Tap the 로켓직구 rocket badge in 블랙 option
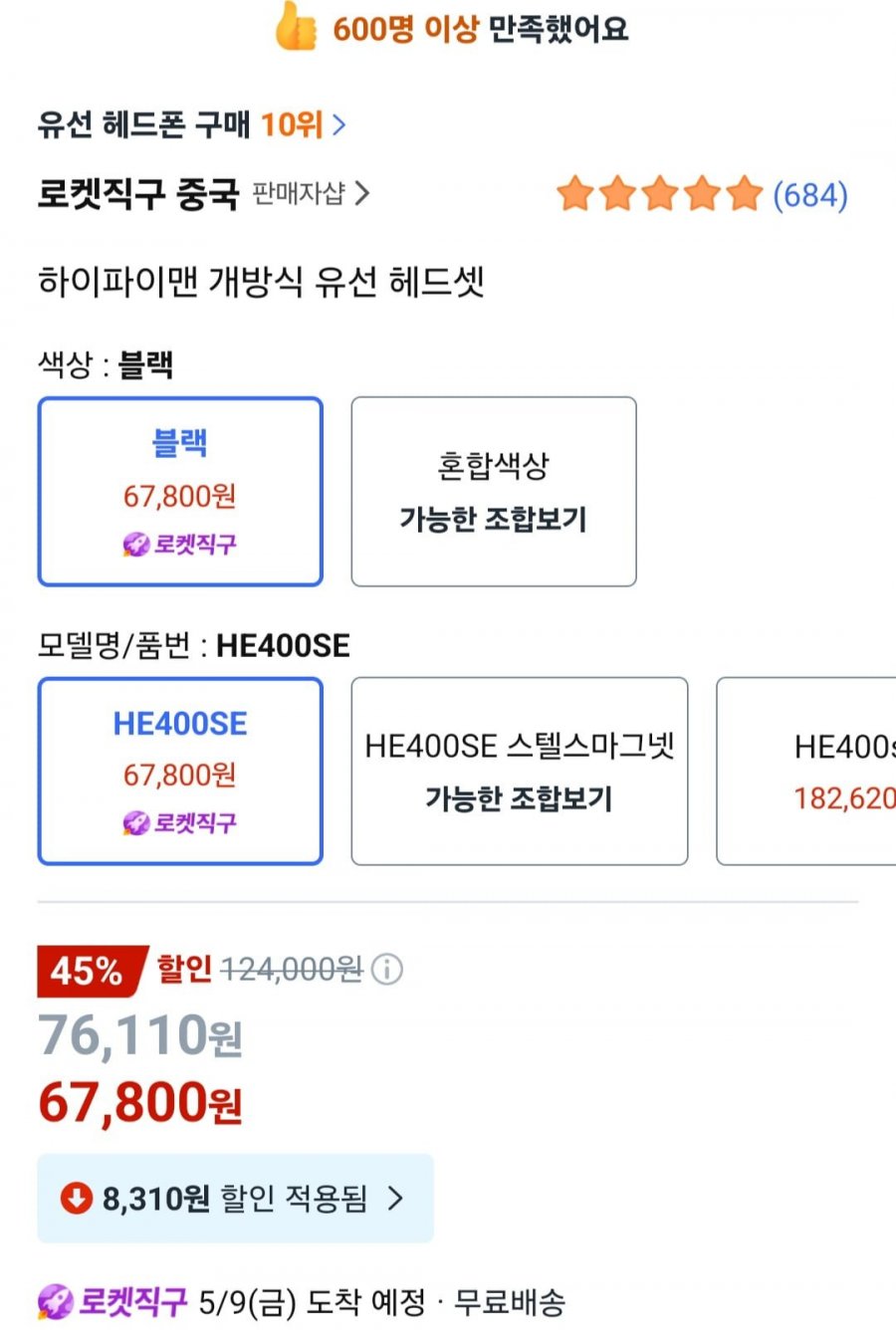The image size is (896, 1343). (179, 544)
